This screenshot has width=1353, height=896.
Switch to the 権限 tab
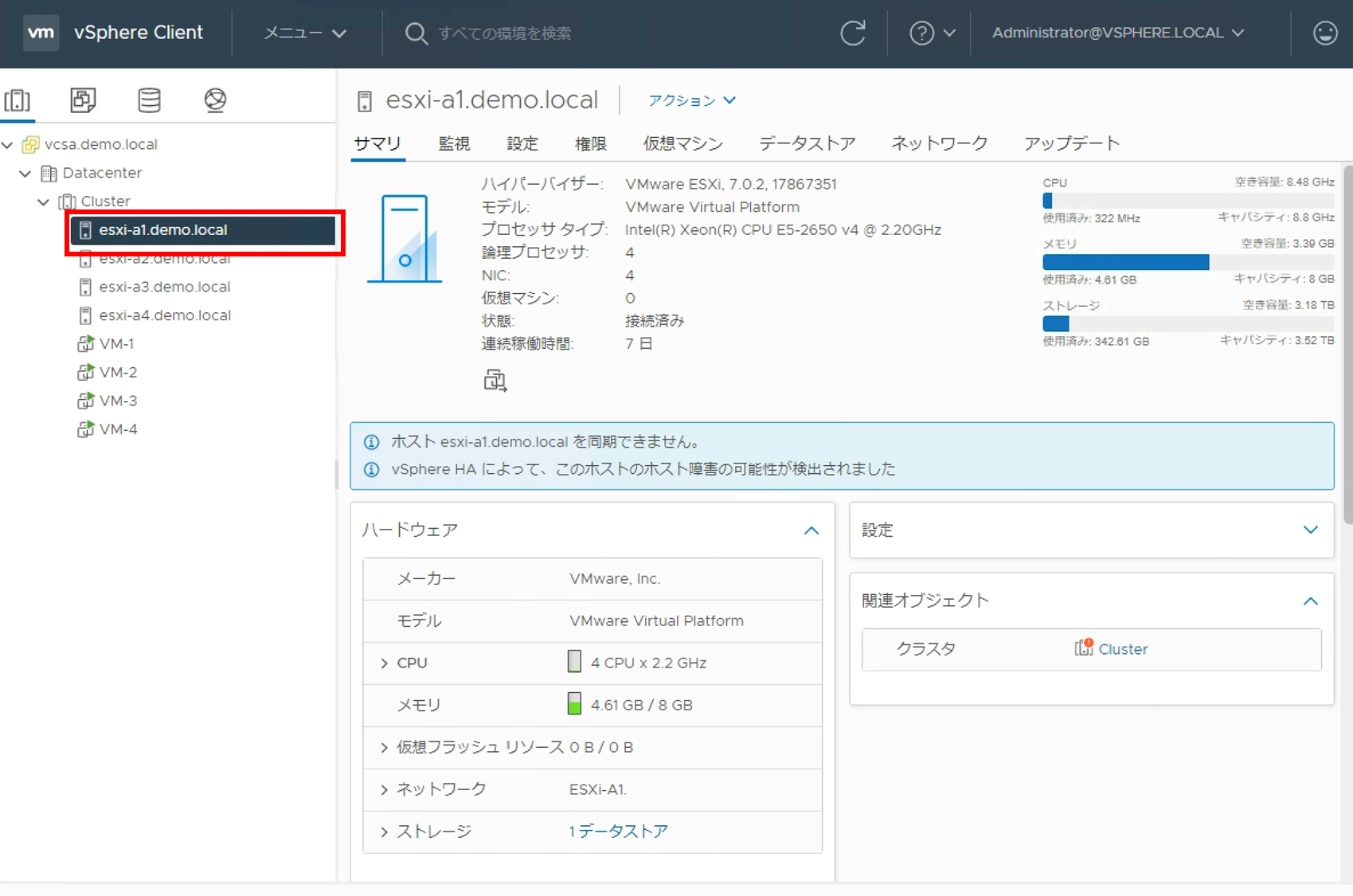click(591, 143)
